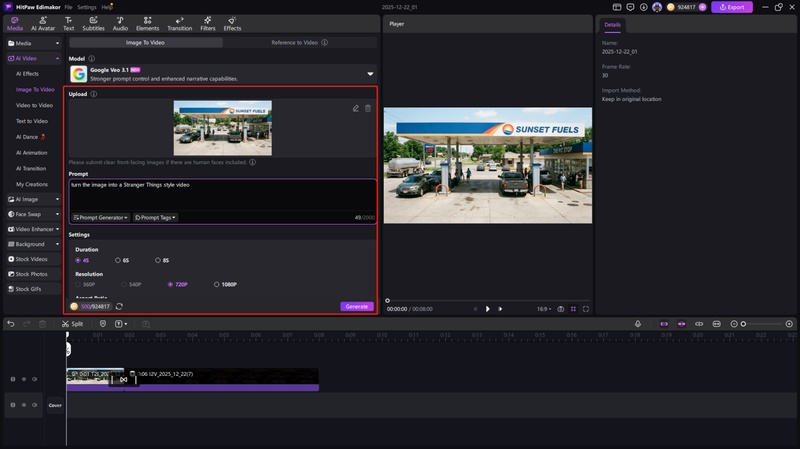Open the feedback message icon in title bar
Image resolution: width=800 pixels, height=449 pixels.
pyautogui.click(x=630, y=7)
